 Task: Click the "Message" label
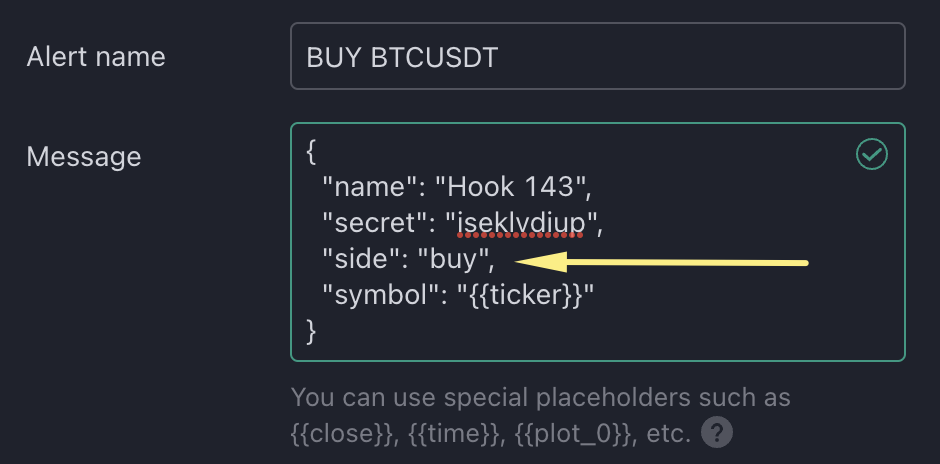(84, 156)
